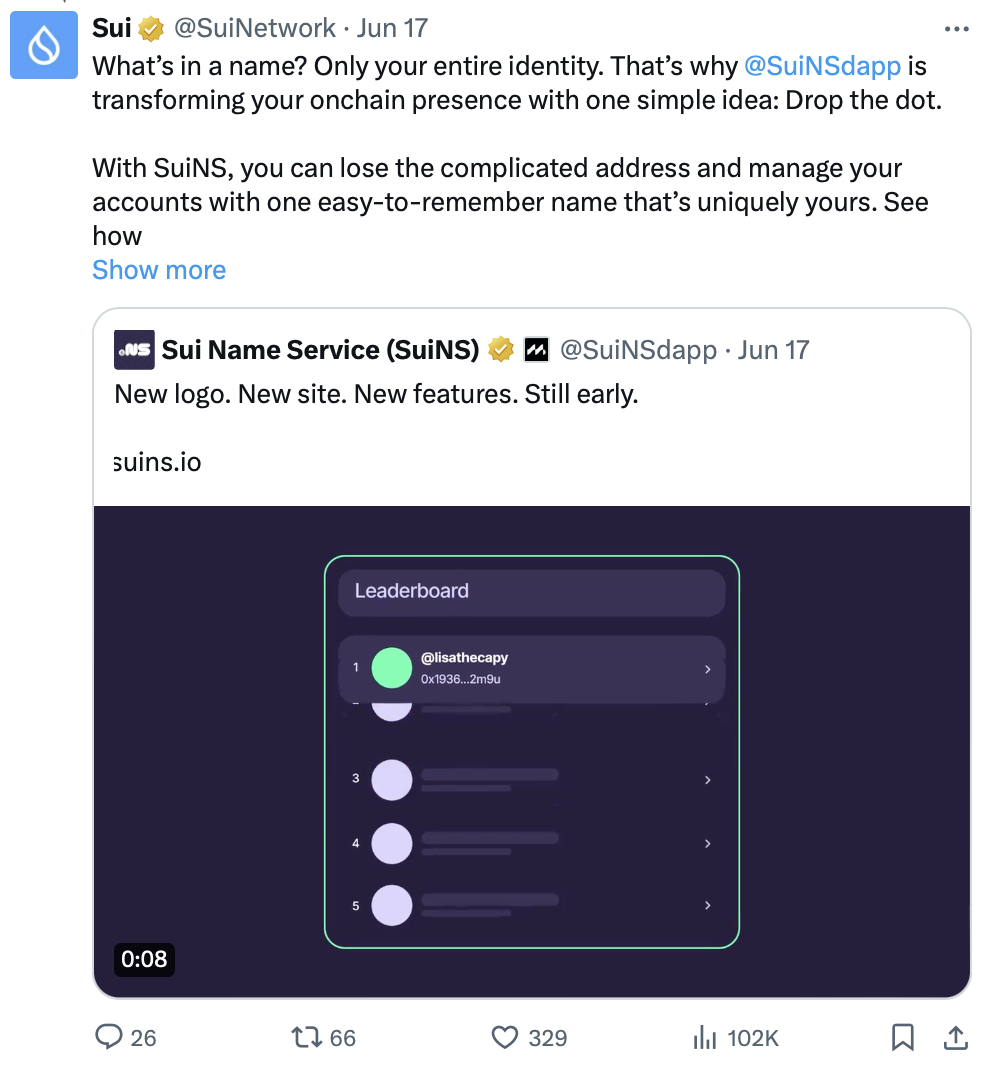Share post via upload arrow icon

coord(956,1037)
